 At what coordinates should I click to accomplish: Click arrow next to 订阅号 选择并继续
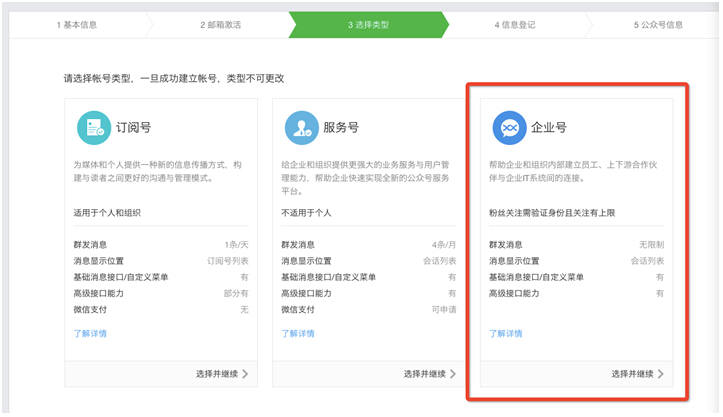[245, 374]
